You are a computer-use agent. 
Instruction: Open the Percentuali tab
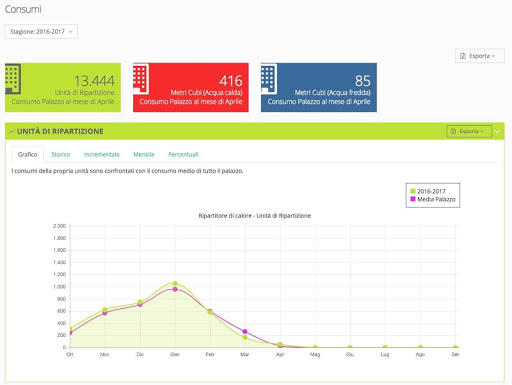point(183,154)
